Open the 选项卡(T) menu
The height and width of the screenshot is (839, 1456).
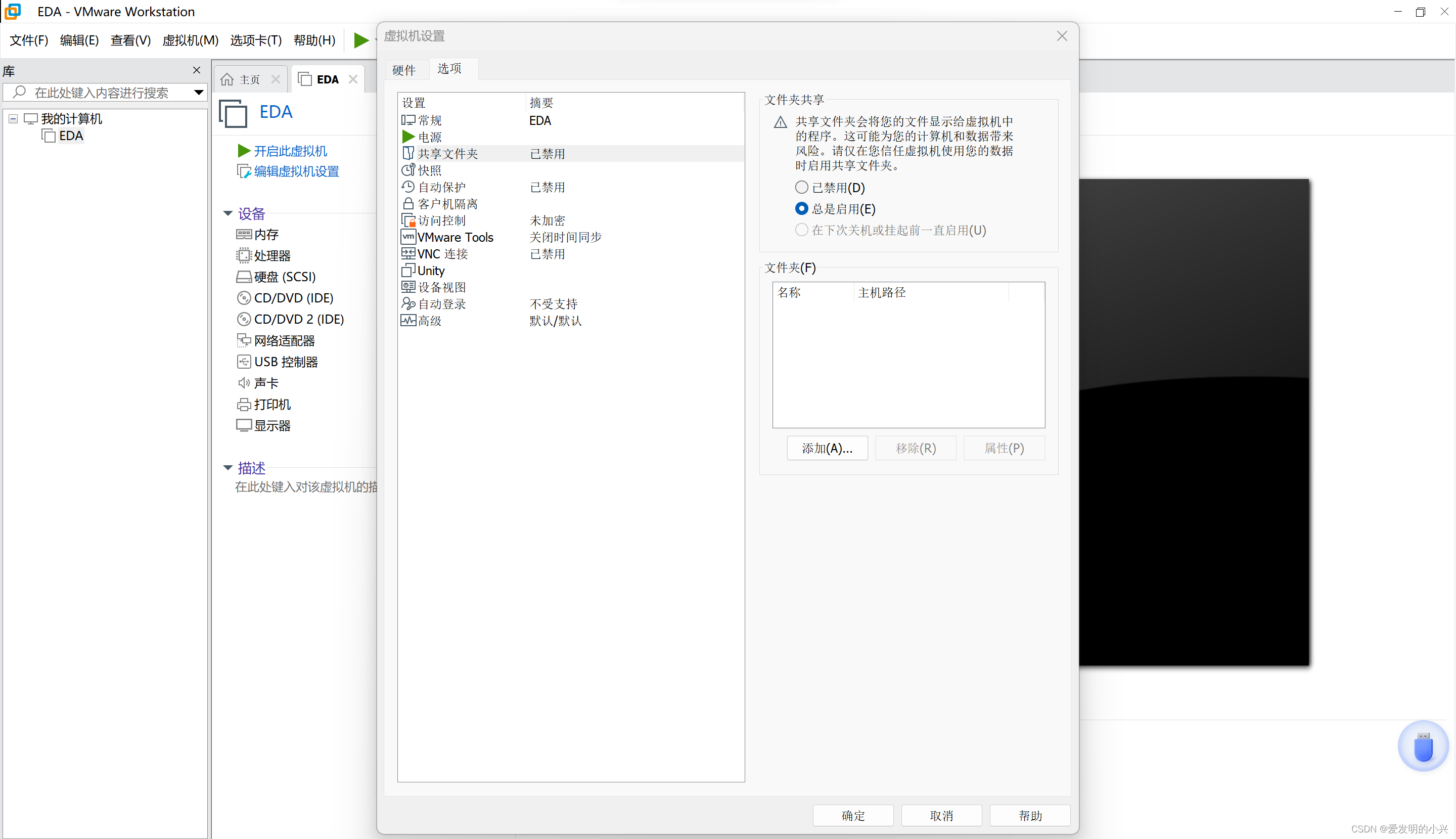pos(256,40)
